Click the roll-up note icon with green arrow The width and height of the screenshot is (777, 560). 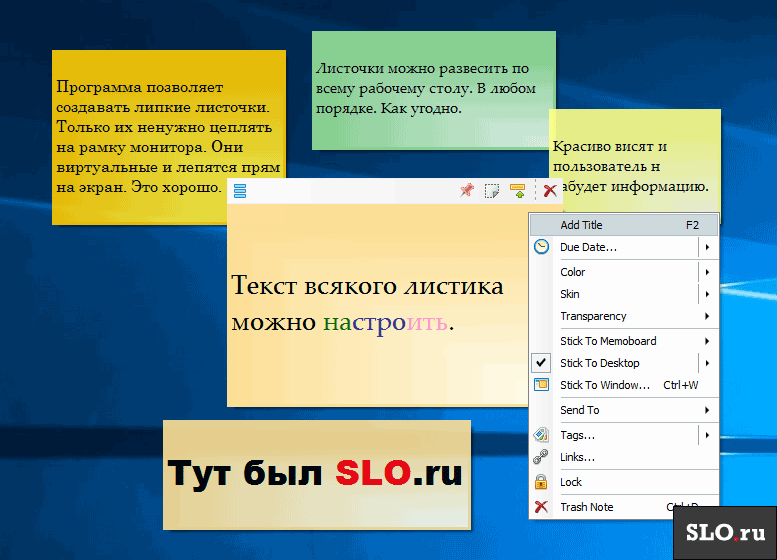pos(517,191)
